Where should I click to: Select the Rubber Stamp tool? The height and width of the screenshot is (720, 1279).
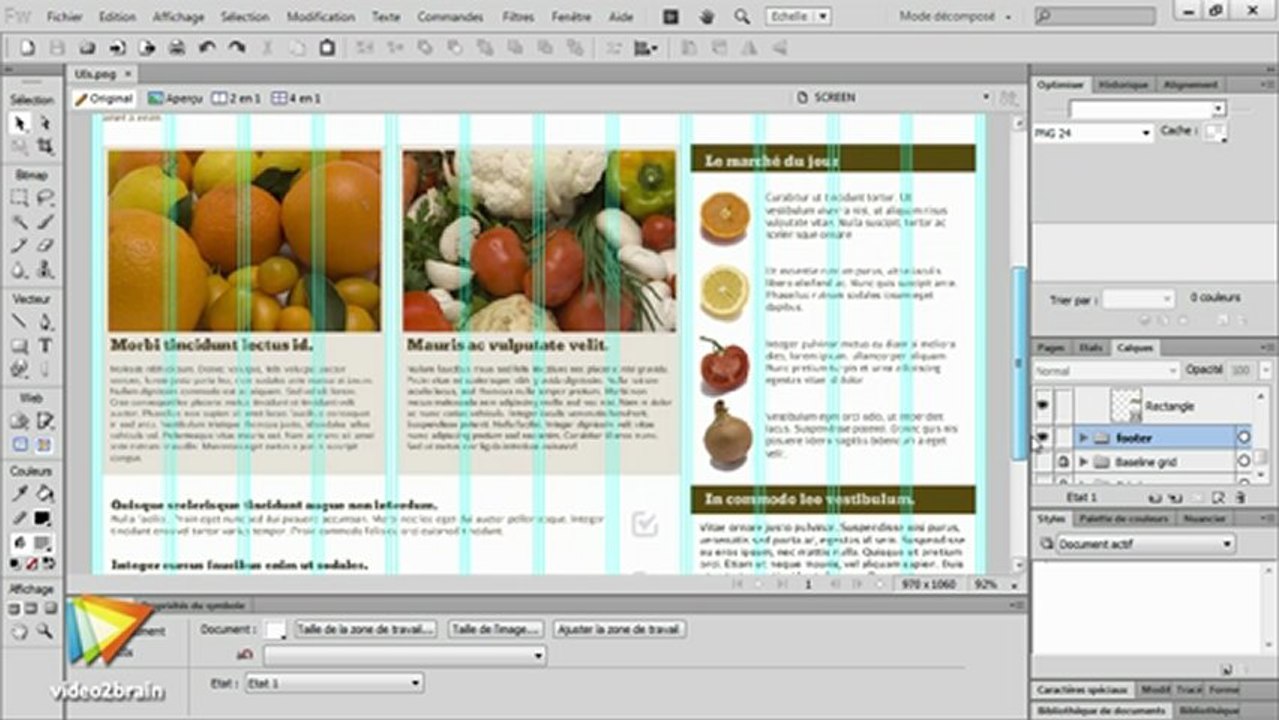[45, 270]
